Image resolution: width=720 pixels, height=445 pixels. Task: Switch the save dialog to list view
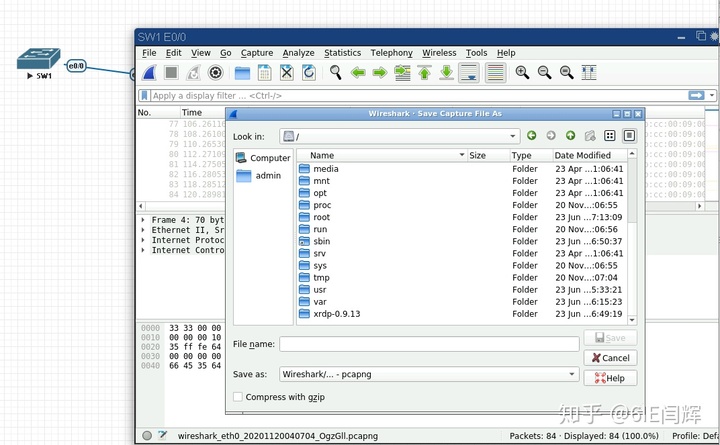(610, 135)
